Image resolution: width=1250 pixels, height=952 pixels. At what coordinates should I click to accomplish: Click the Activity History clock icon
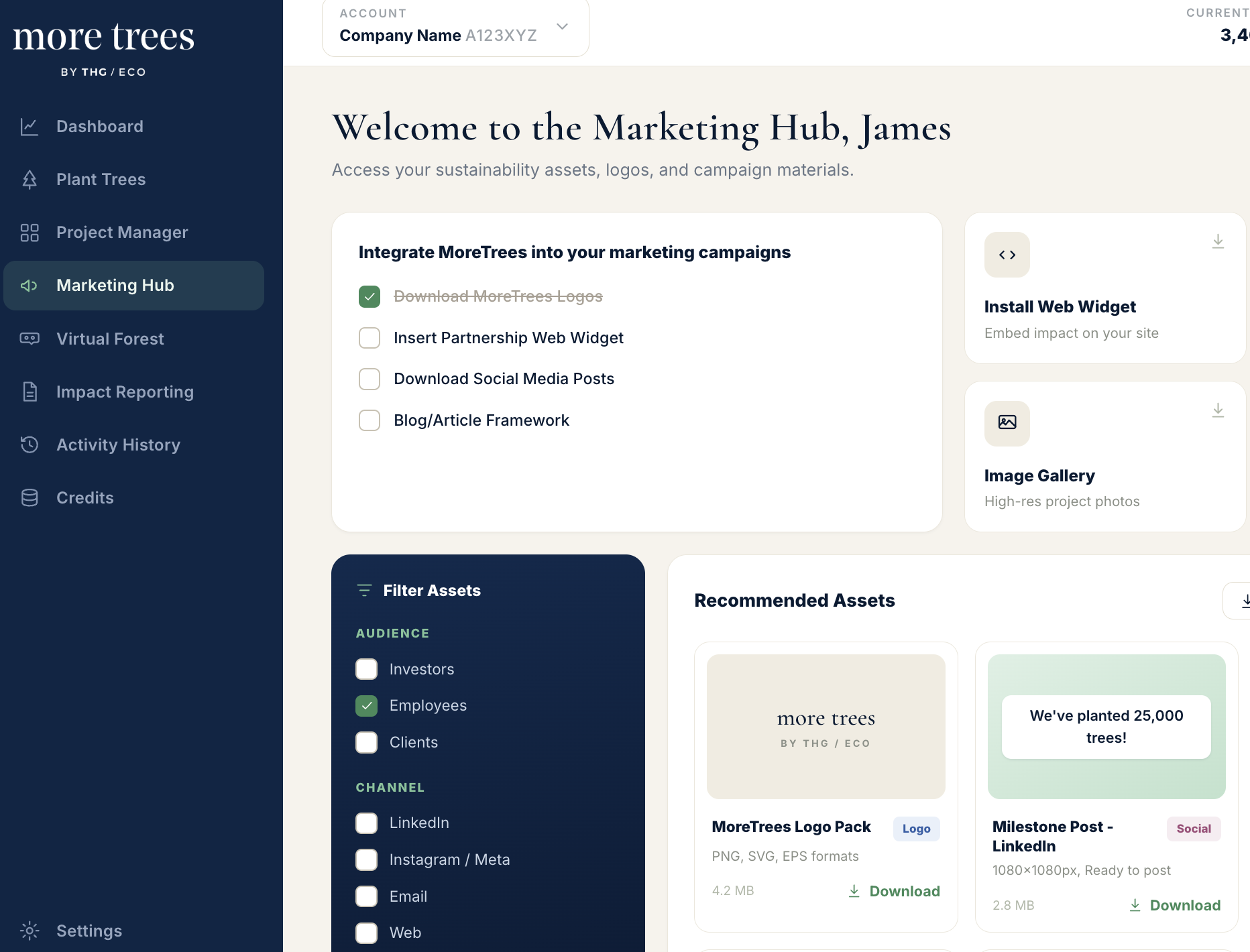point(30,444)
